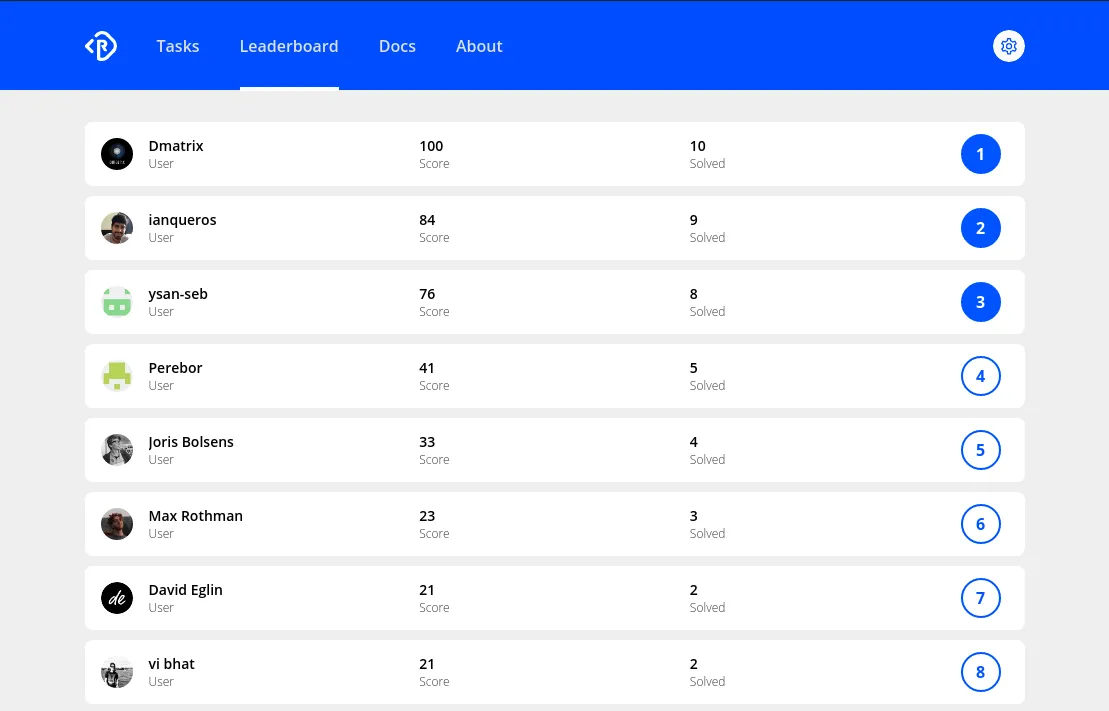Click the rank 1 badge
Image resolution: width=1109 pixels, height=711 pixels.
980,154
